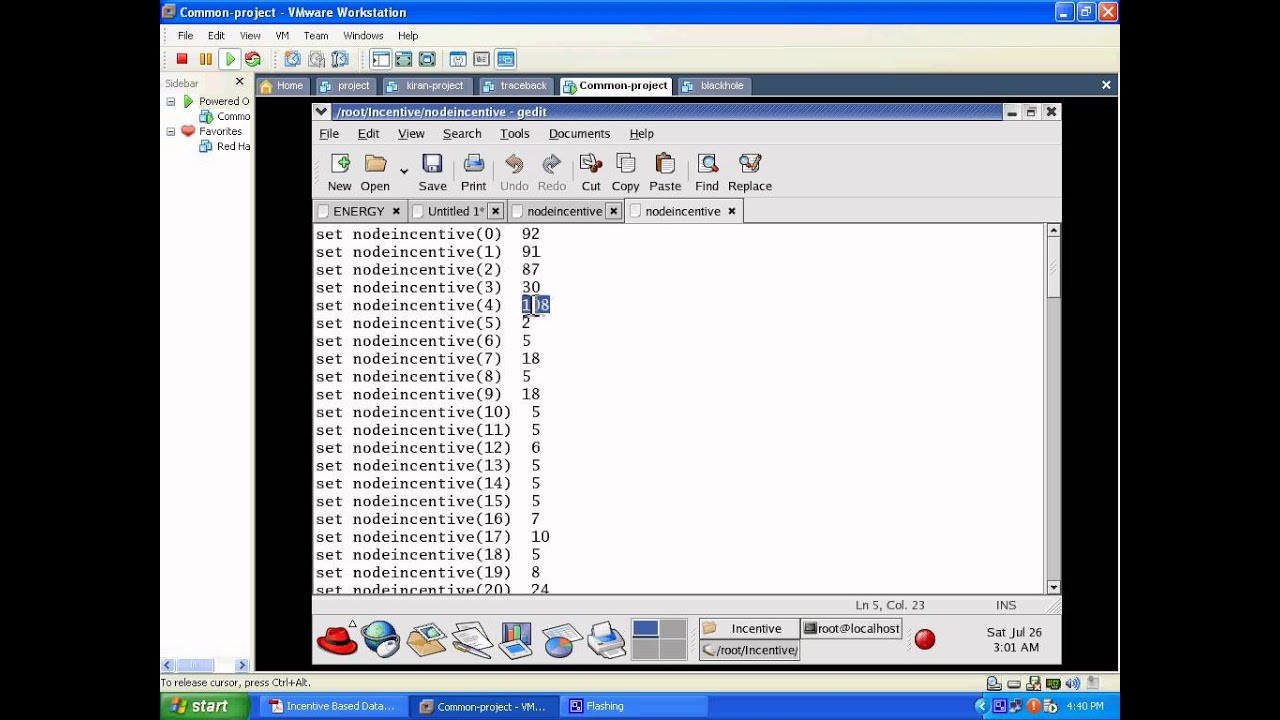Image resolution: width=1280 pixels, height=720 pixels.
Task: Click the gedit vertical scrollbar down arrow
Action: pyautogui.click(x=1053, y=587)
